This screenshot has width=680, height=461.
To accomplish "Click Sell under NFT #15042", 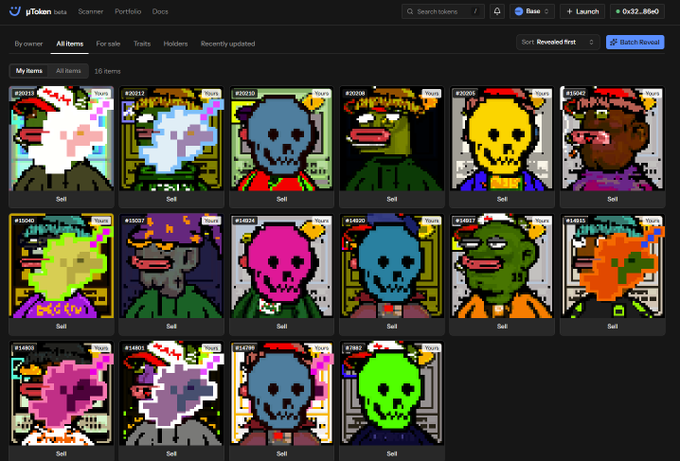I will click(x=612, y=199).
